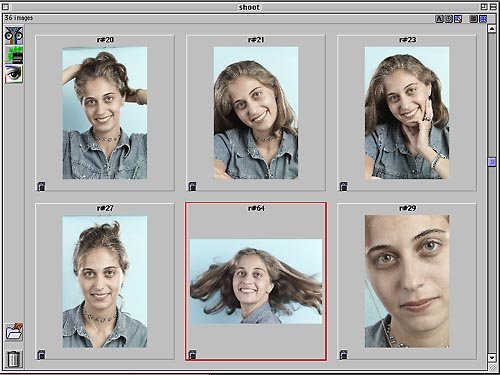Toggle the magnifier view mode button
Viewport: 500px width, 375px height.
458,19
